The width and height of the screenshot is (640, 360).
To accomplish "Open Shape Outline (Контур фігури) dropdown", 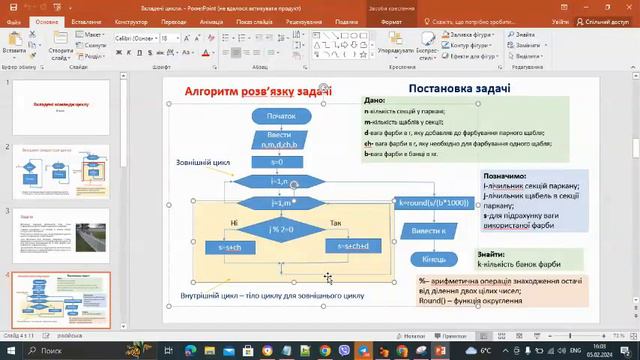I will point(467,45).
